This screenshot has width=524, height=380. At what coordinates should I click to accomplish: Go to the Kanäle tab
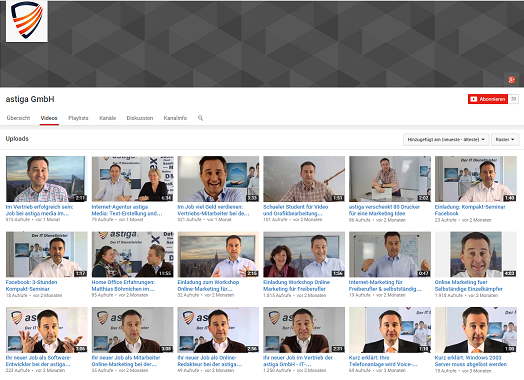[108, 118]
